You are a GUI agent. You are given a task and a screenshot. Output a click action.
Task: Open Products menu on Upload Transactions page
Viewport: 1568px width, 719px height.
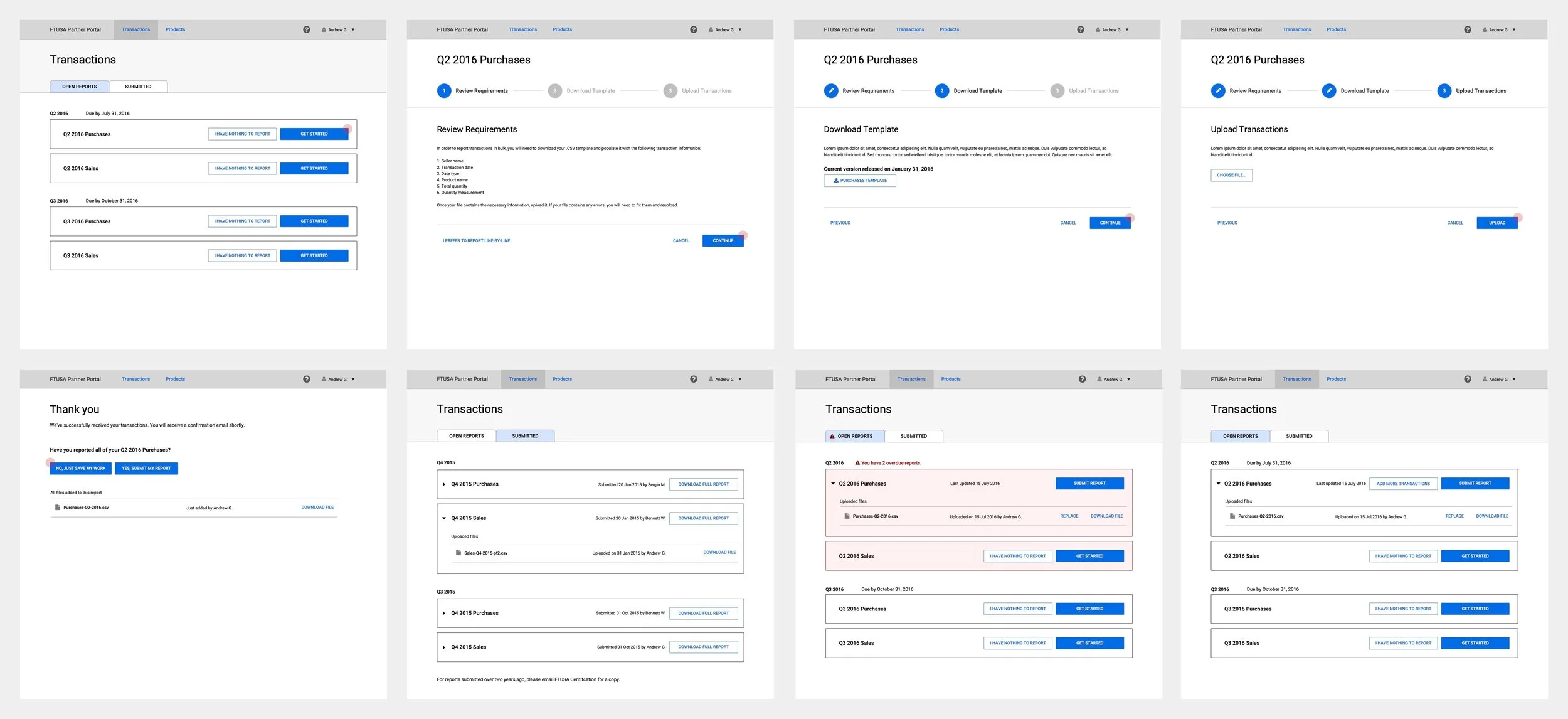pos(1336,29)
